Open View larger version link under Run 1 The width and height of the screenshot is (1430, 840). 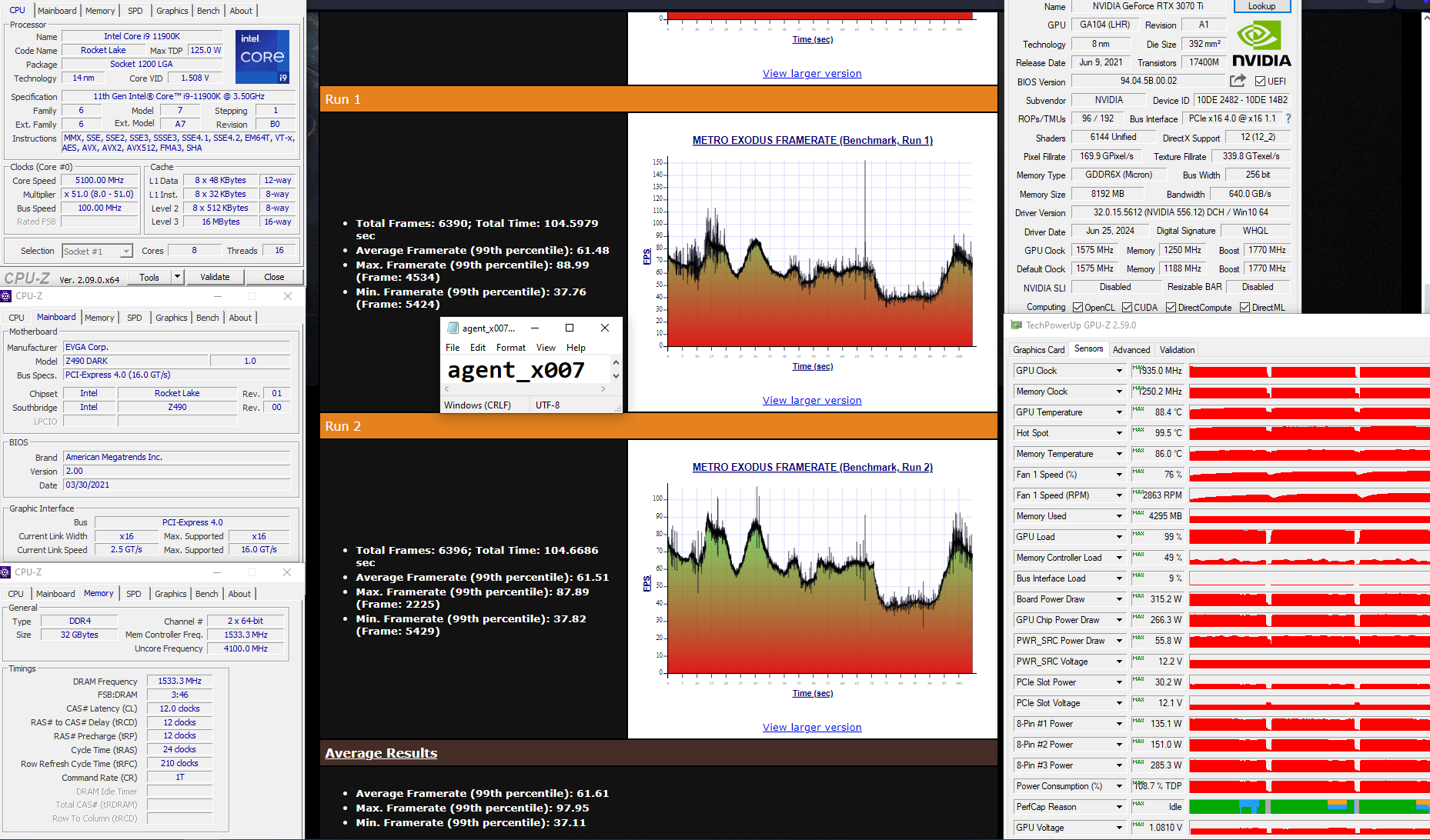tap(812, 400)
